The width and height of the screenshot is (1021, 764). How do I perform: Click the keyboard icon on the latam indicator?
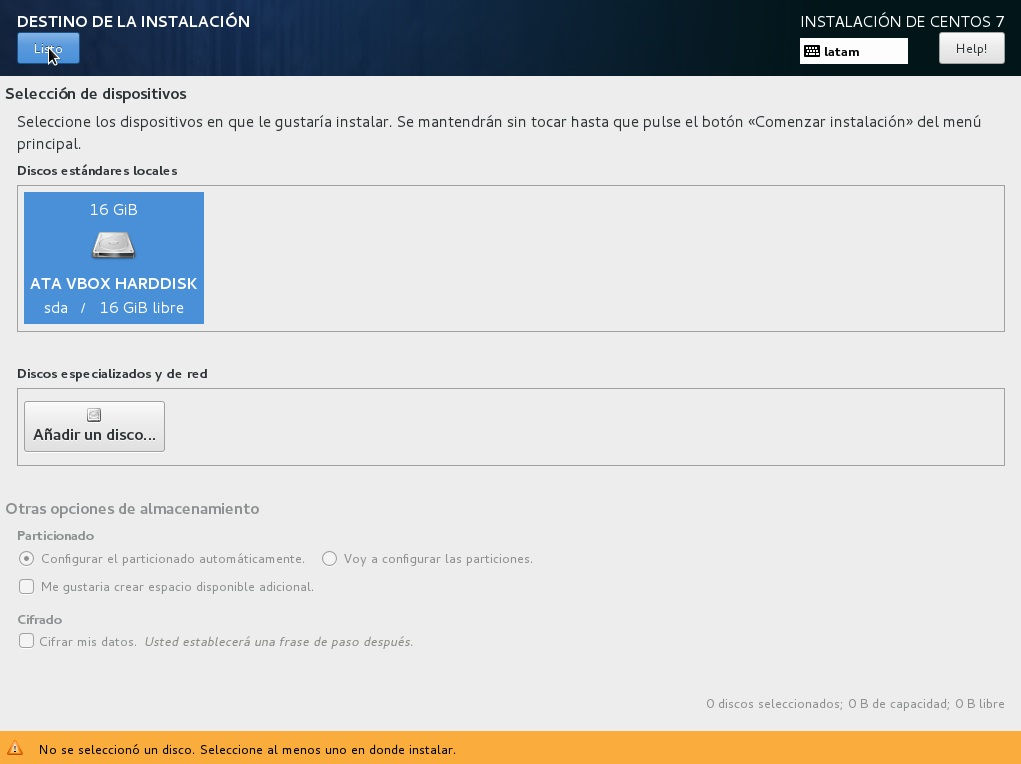[813, 50]
